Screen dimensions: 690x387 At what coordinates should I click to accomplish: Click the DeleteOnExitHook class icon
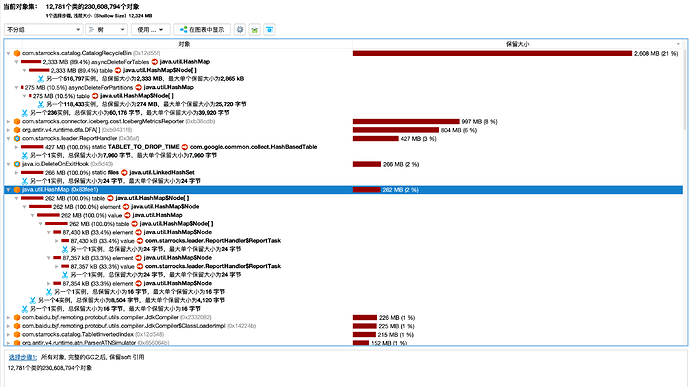pos(17,164)
